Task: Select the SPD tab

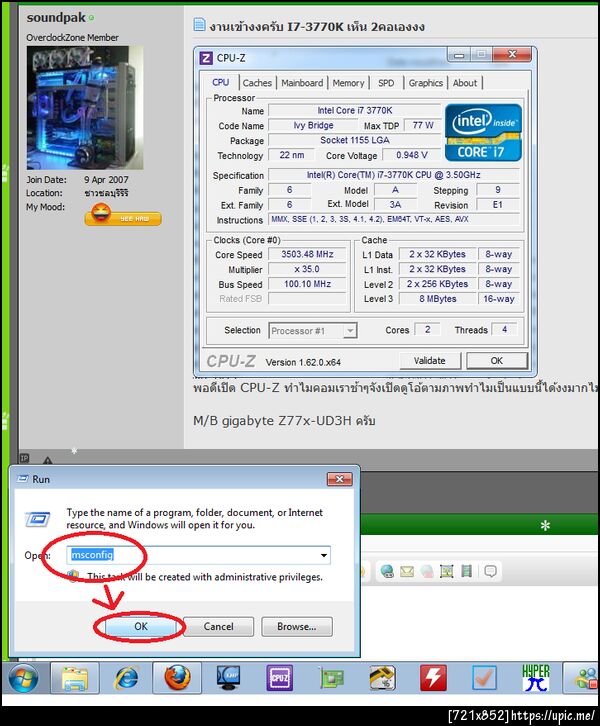Action: coord(386,83)
